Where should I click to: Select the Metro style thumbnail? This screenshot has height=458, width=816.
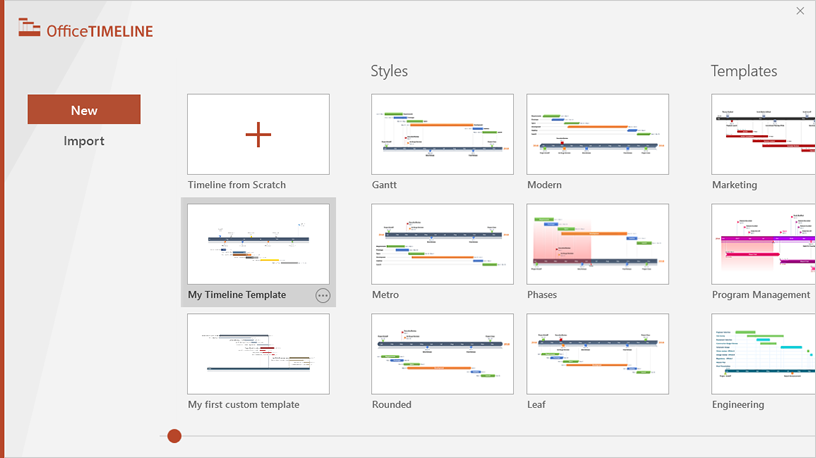pos(442,245)
